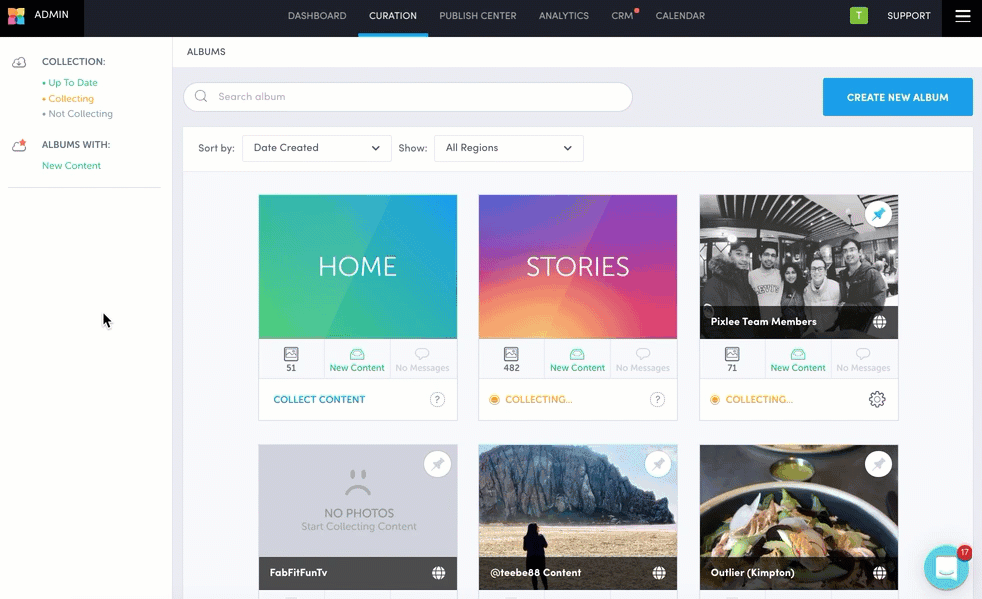Open the chat support bubble
Viewport: 982px width, 599px height.
pyautogui.click(x=945, y=569)
